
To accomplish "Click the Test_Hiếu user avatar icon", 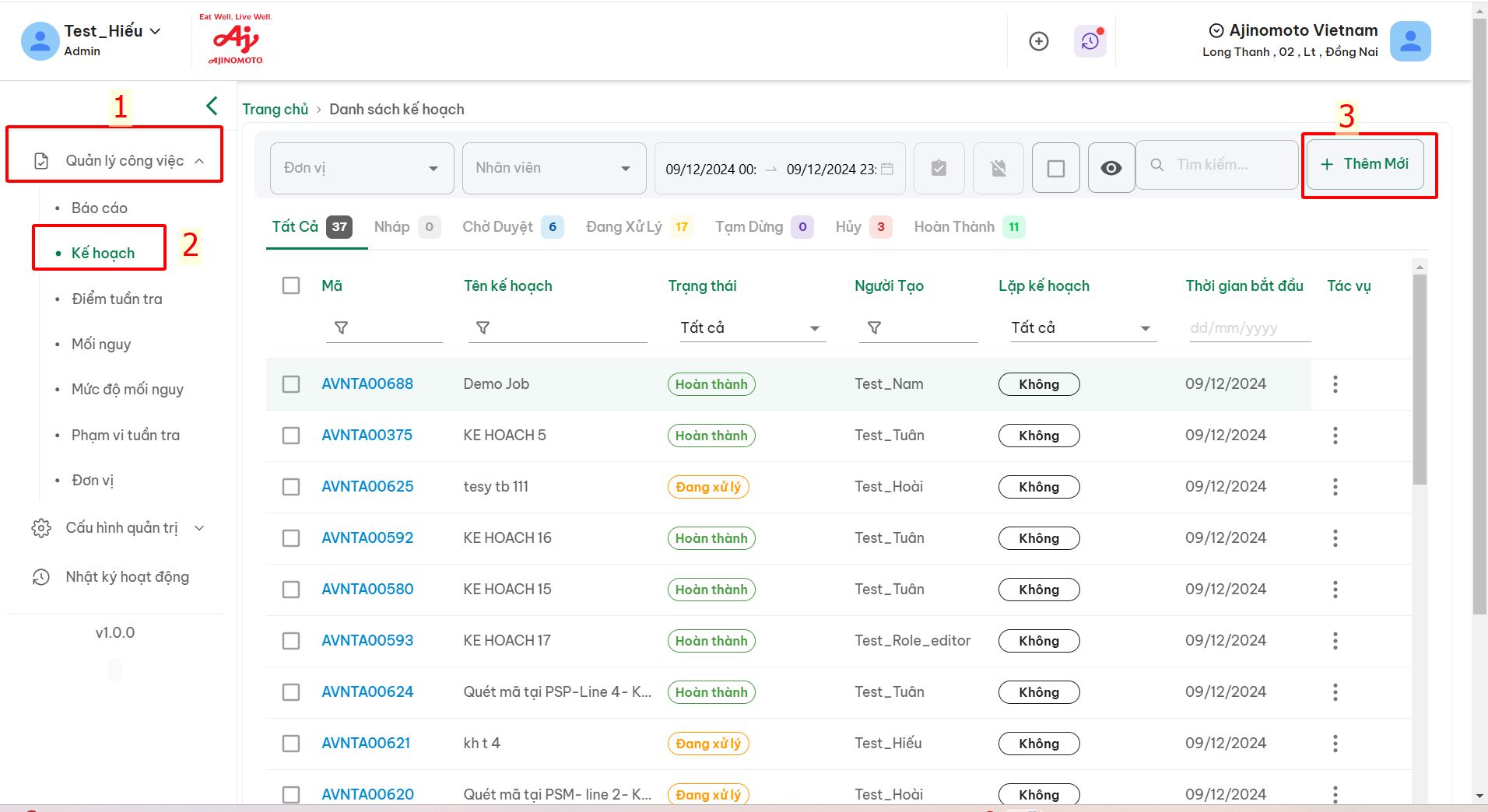I will coord(40,41).
